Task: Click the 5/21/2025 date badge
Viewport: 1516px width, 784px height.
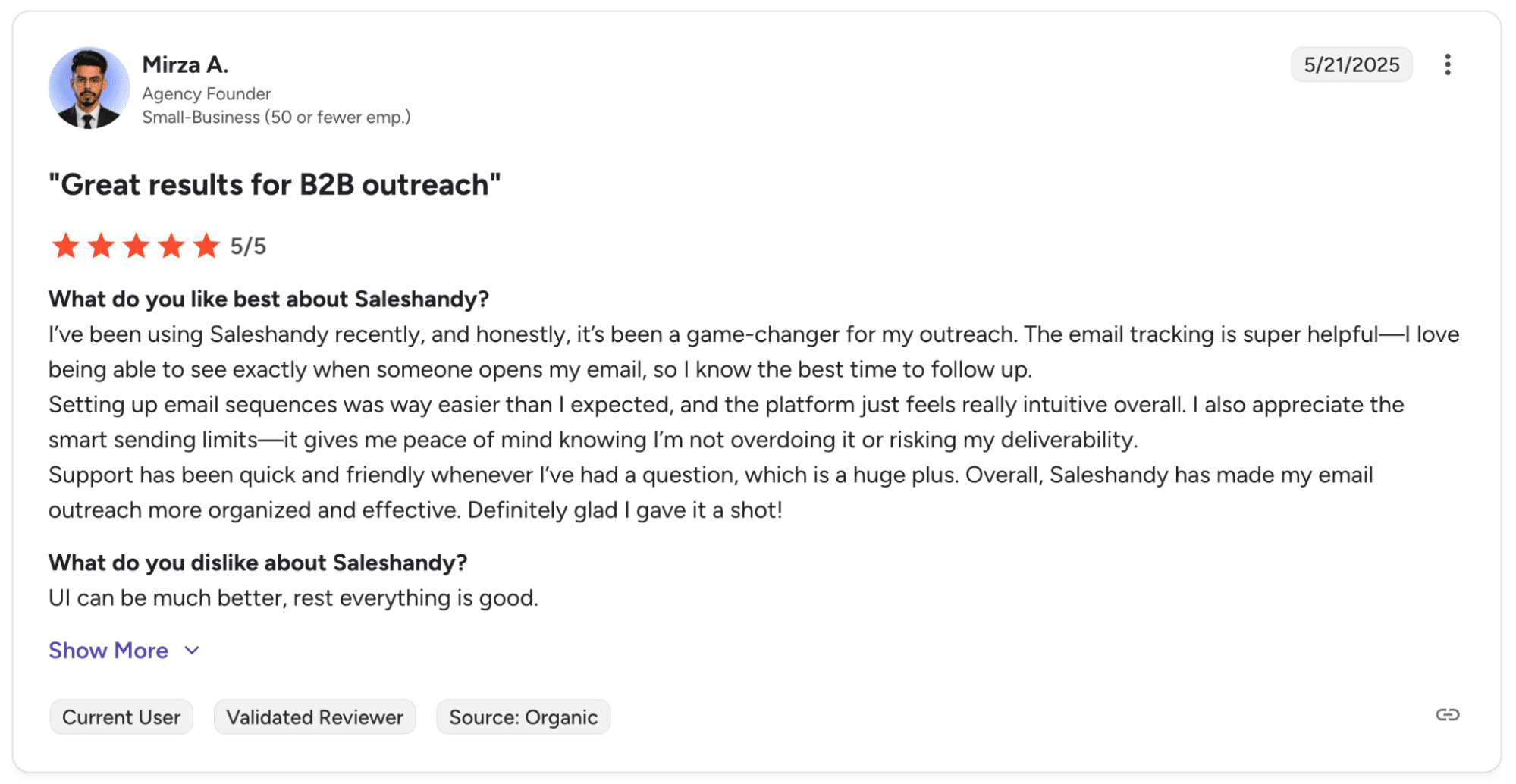Action: coord(1351,65)
